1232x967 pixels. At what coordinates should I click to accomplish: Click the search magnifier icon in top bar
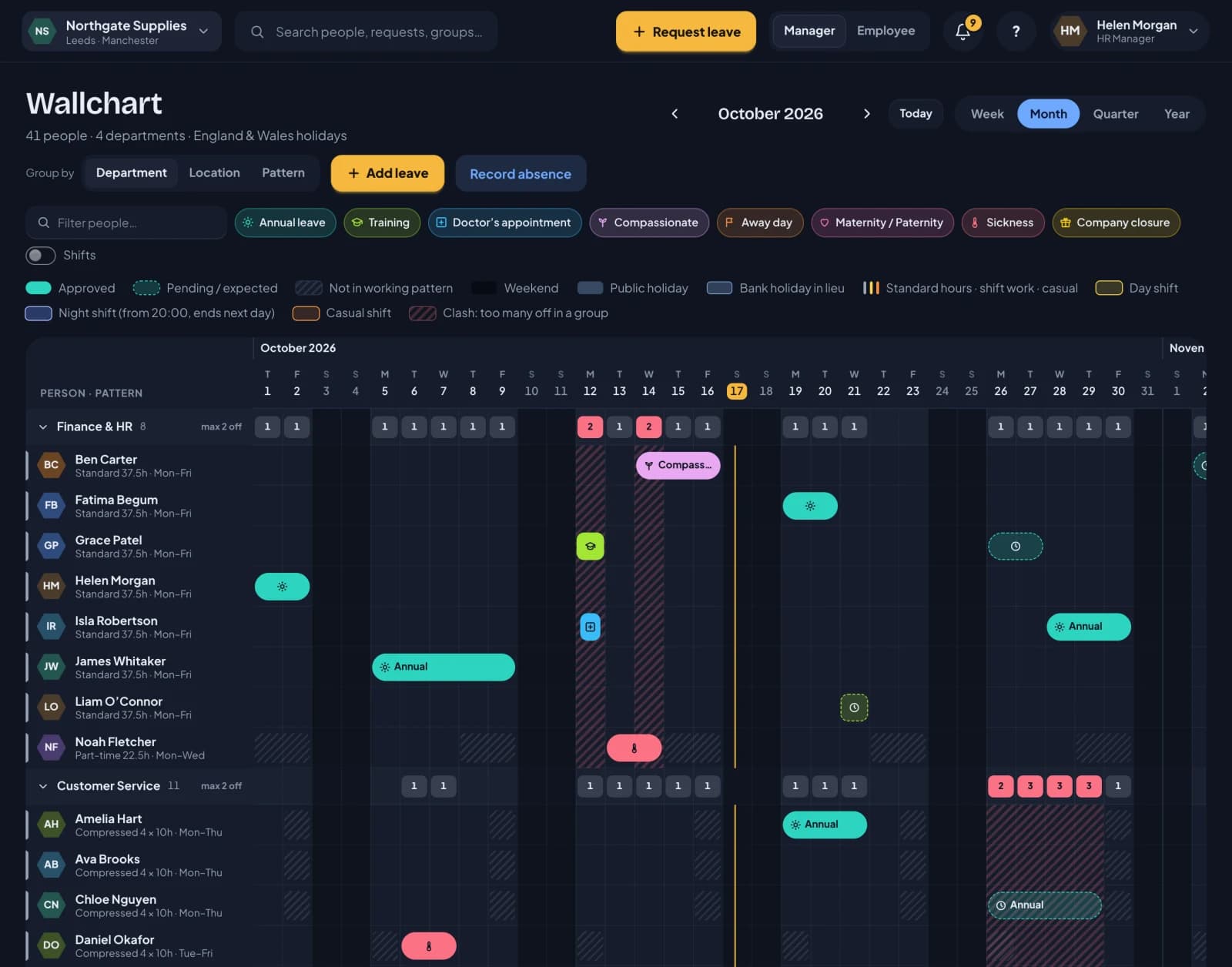pyautogui.click(x=257, y=32)
